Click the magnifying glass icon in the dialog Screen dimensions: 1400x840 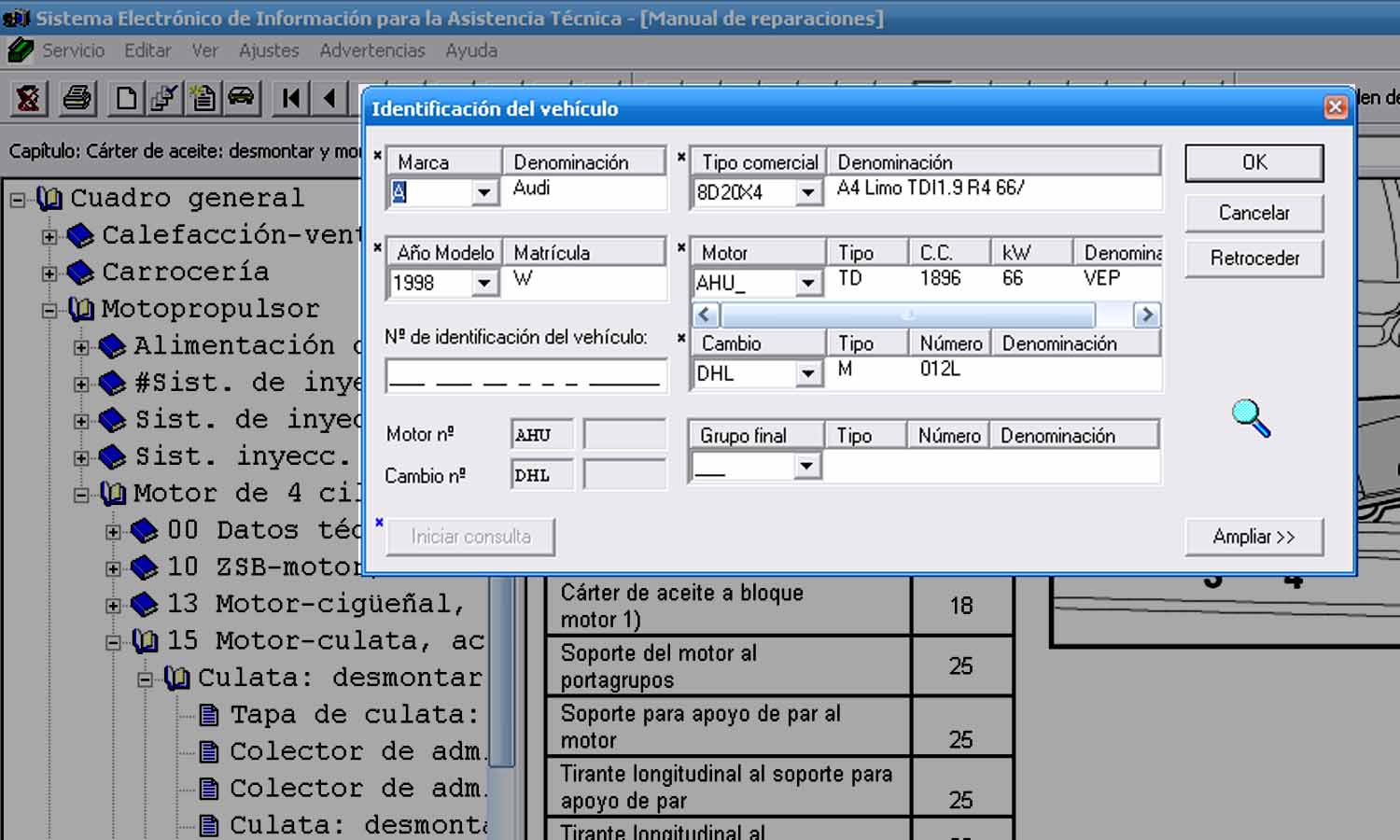click(1251, 418)
